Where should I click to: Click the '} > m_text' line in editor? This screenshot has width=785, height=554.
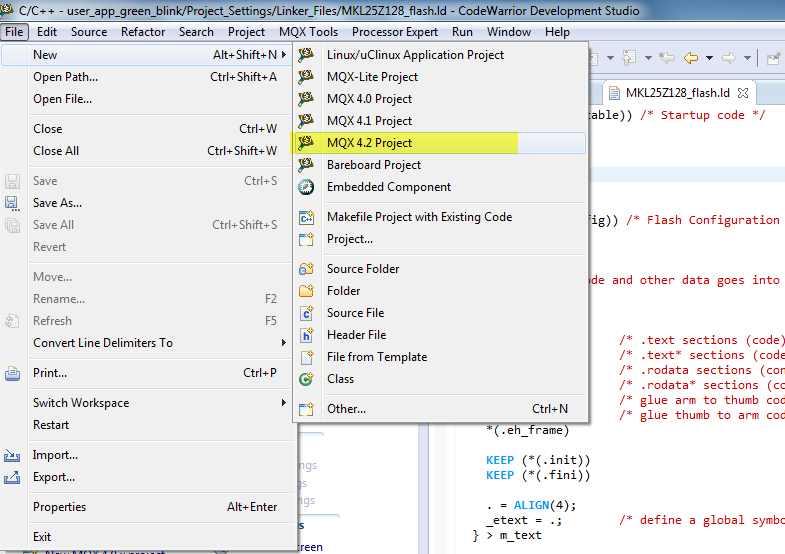click(x=507, y=535)
